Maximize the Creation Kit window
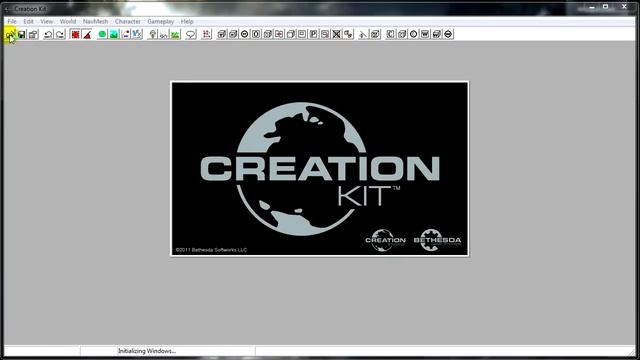 click(606, 7)
